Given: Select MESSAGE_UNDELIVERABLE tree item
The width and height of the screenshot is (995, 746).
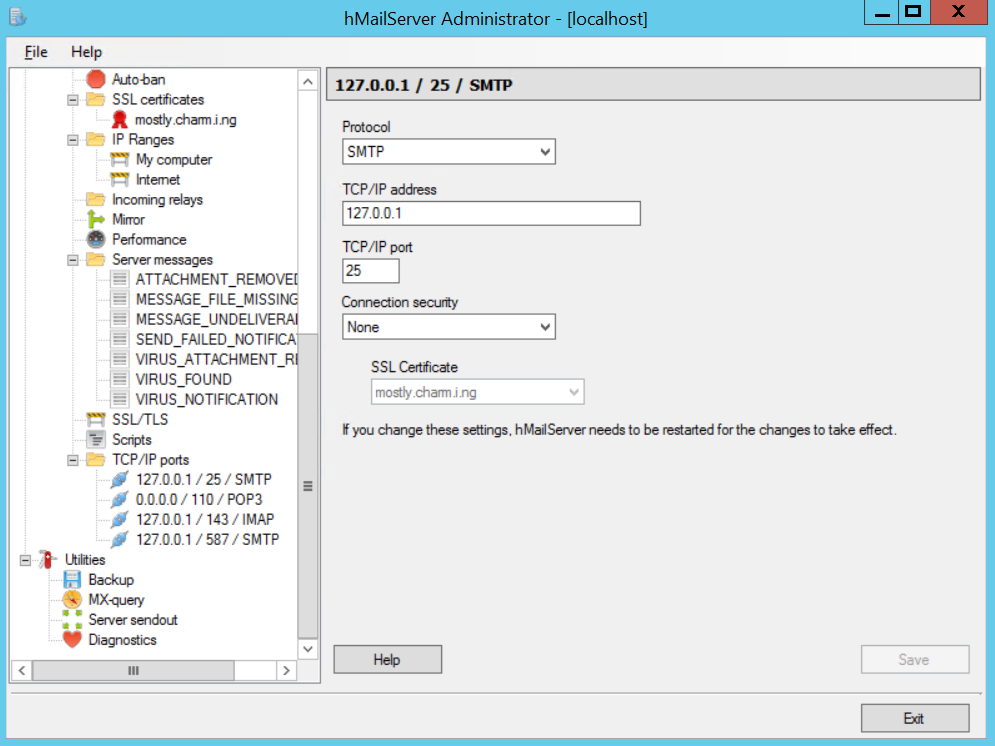Looking at the screenshot, I should (216, 319).
